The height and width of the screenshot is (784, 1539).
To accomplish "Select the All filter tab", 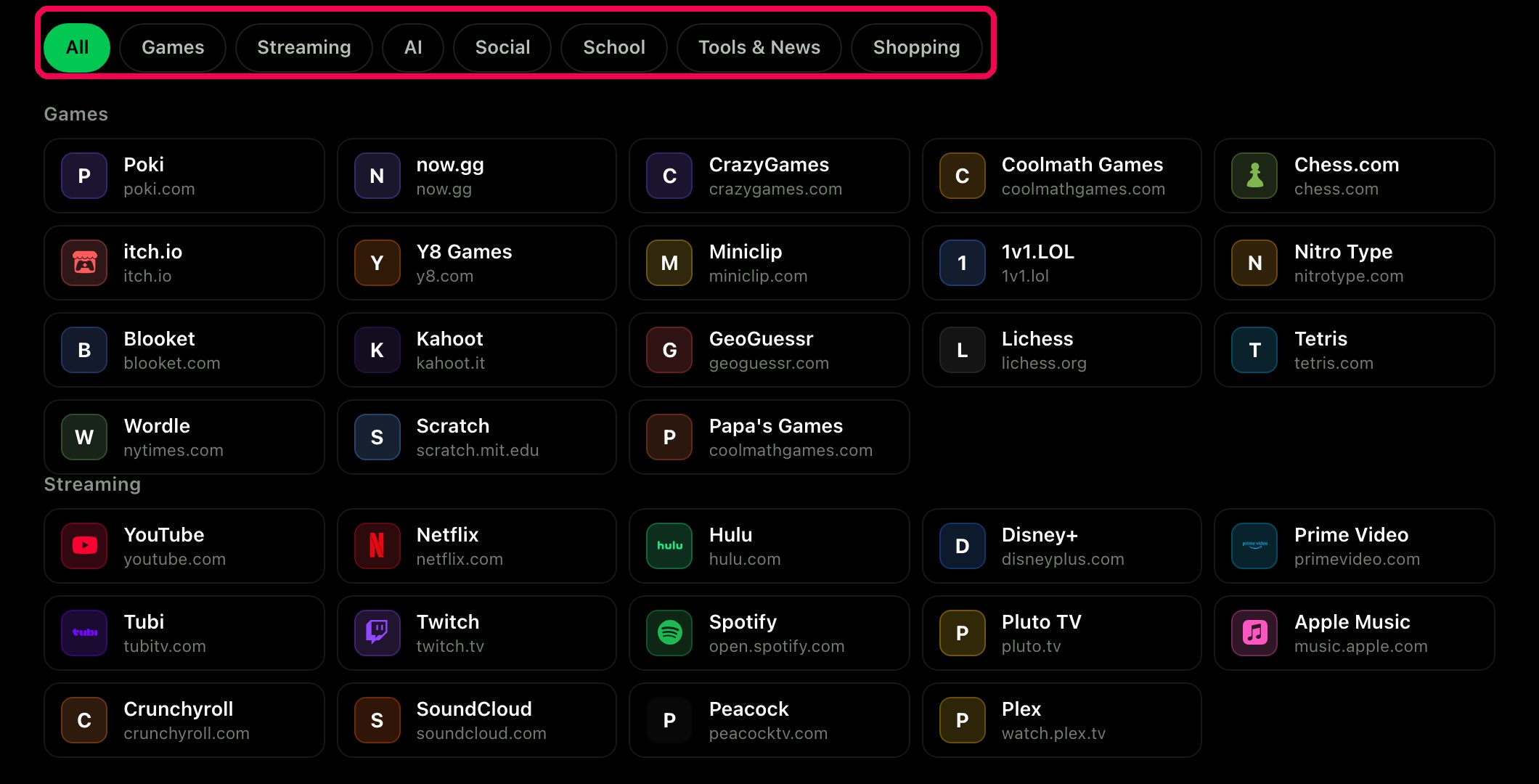I will click(x=77, y=48).
